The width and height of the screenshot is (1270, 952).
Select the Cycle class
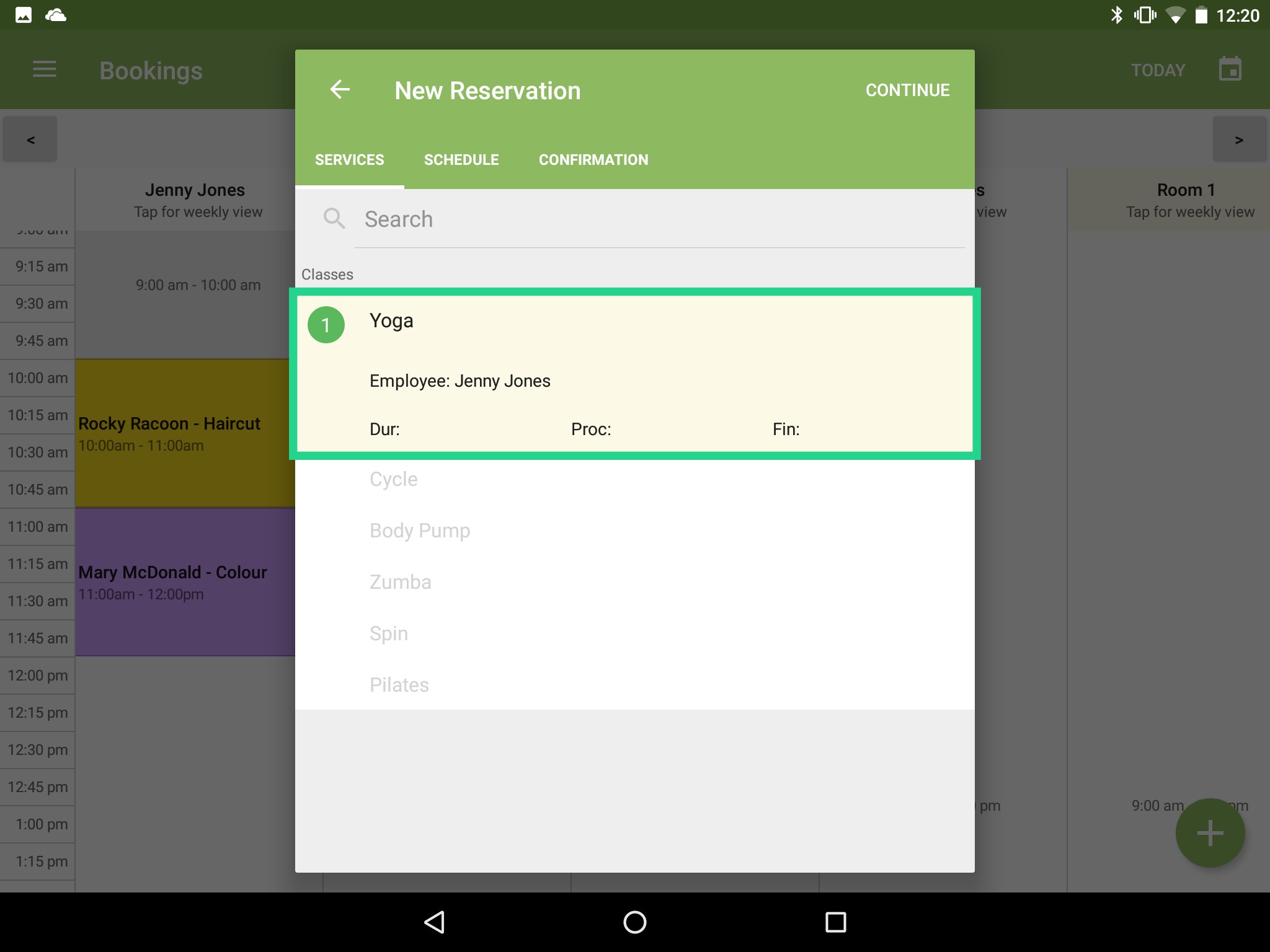(393, 478)
